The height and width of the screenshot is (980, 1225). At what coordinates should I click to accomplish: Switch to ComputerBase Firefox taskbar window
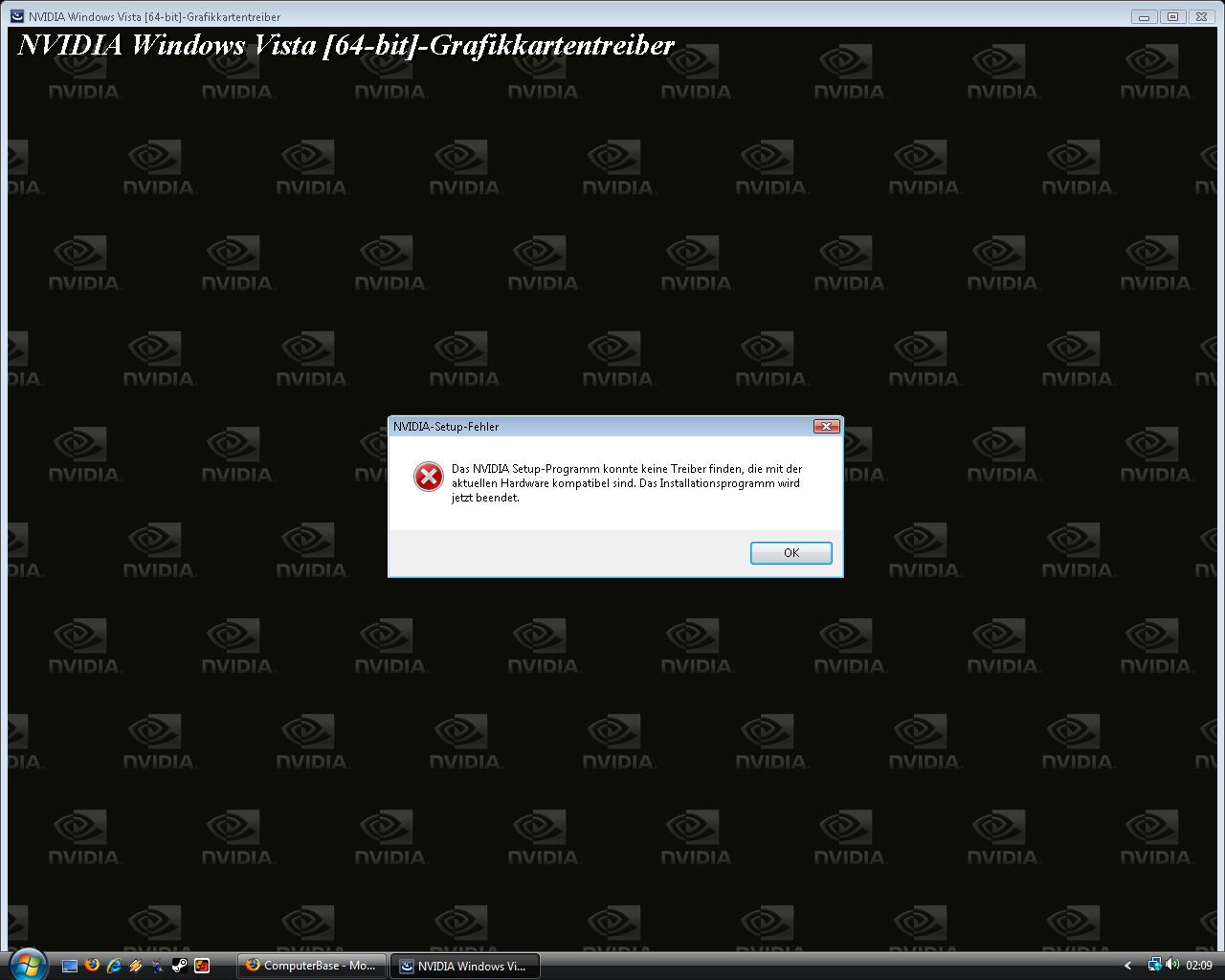[312, 966]
